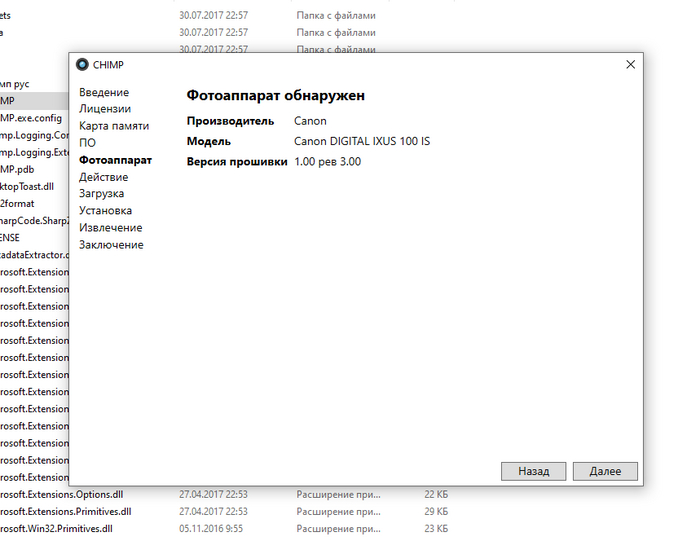Go to the Загрузка step
Image resolution: width=700 pixels, height=541 pixels.
click(101, 194)
